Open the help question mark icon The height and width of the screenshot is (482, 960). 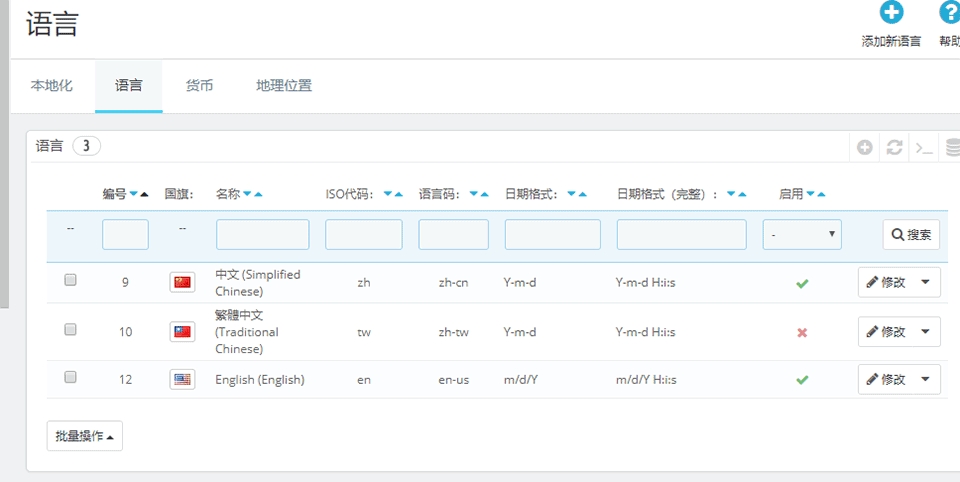coord(950,13)
